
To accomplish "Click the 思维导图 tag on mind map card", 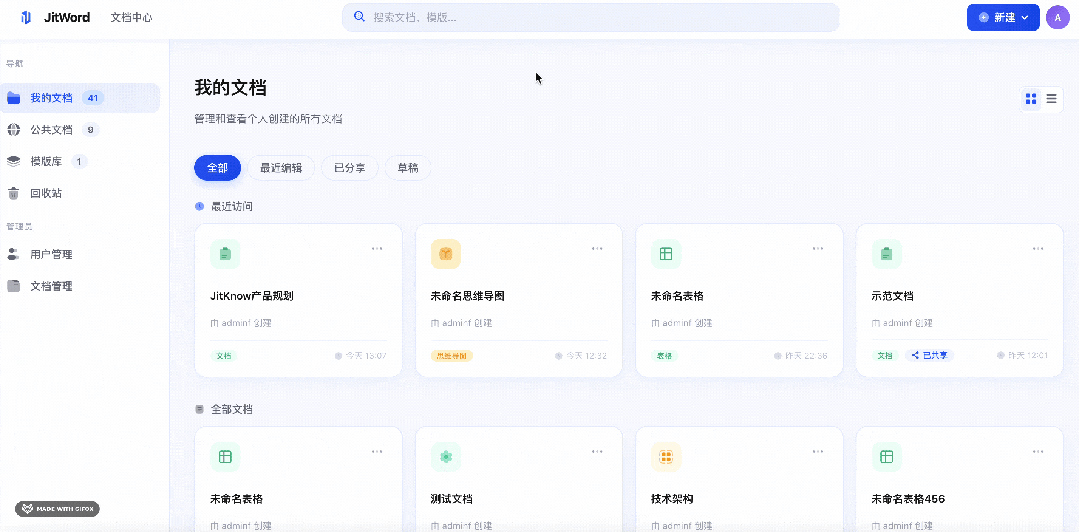I will click(452, 356).
